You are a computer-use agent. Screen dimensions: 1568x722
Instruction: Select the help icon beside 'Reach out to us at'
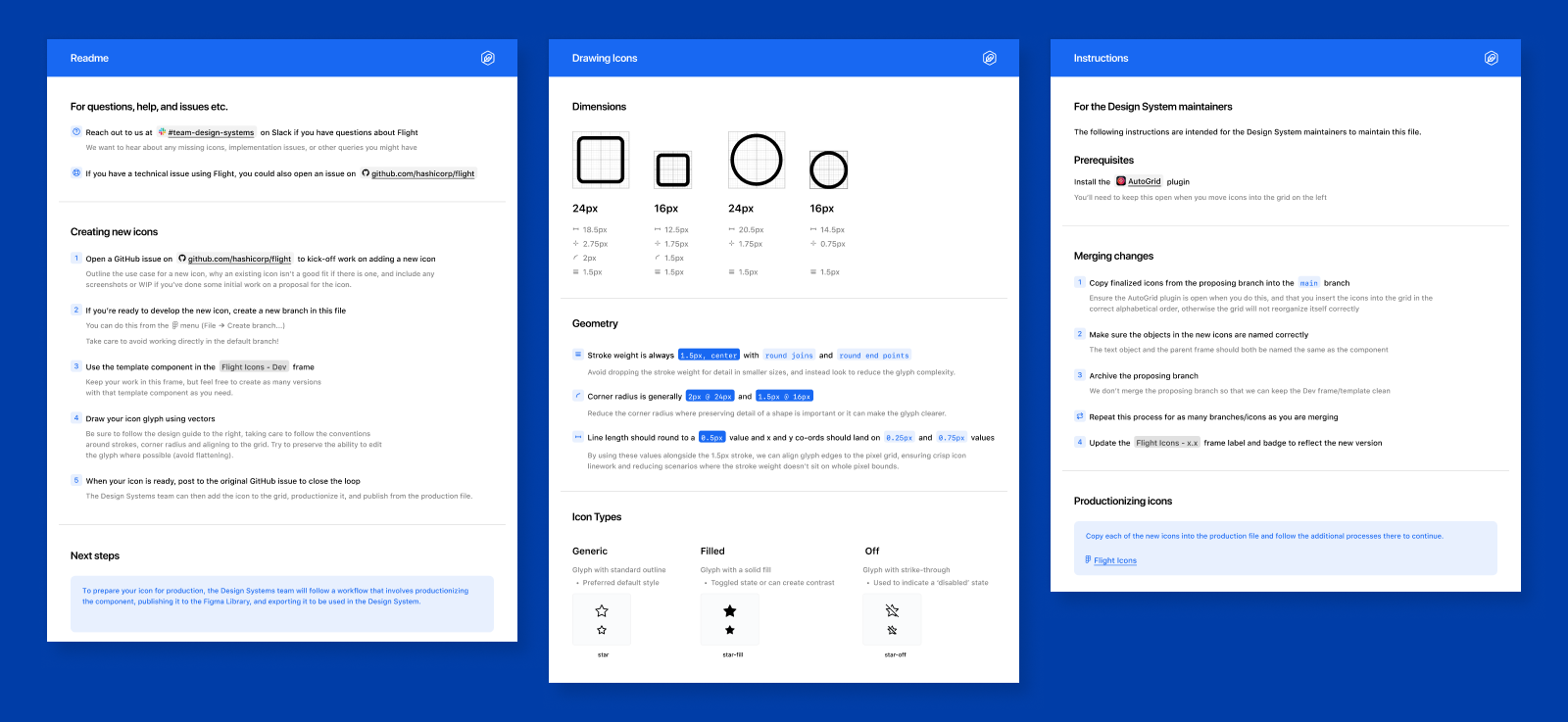76,132
